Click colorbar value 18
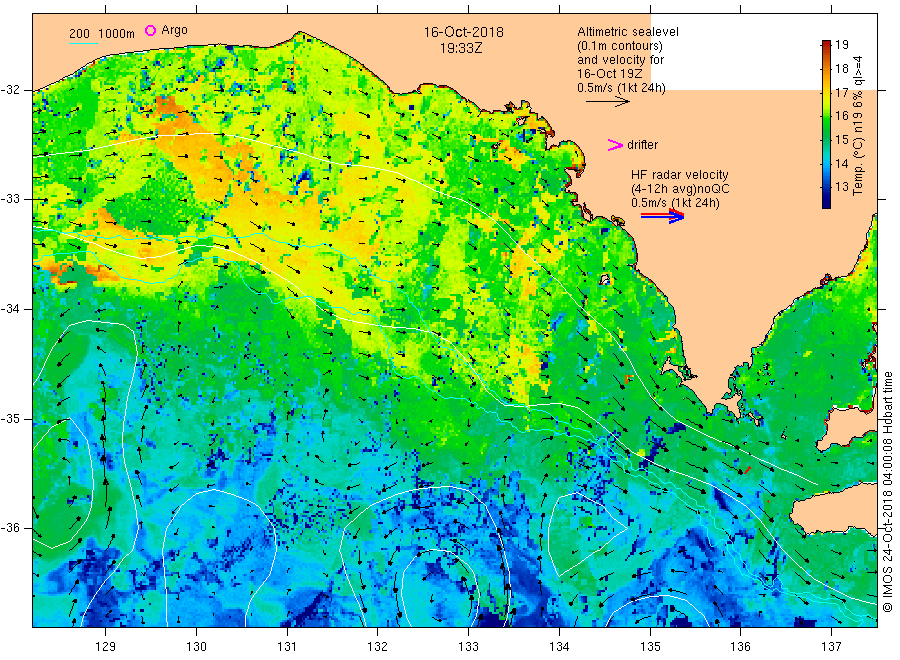The width and height of the screenshot is (900, 660). tap(841, 69)
